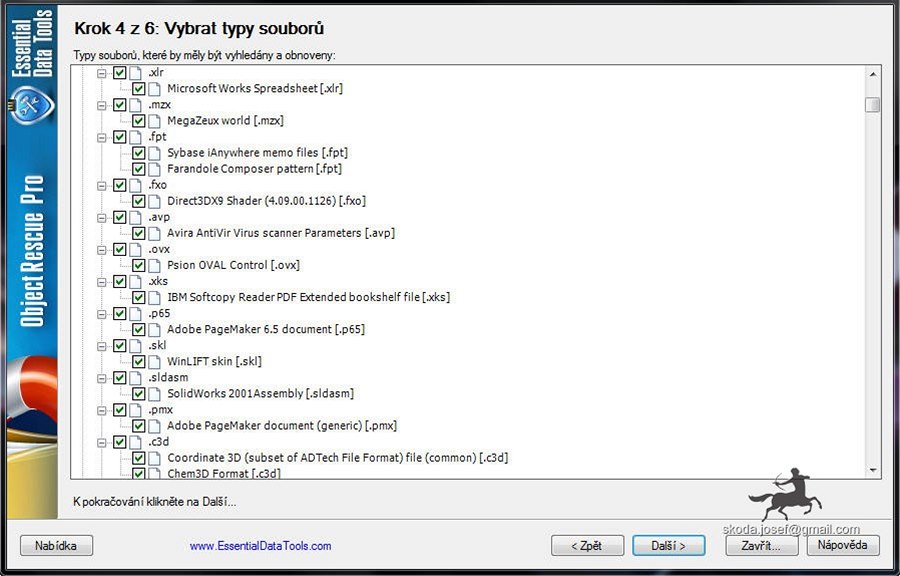
Task: Select IBM Softcopy Reader PDF bookshelf item
Action: pos(309,297)
